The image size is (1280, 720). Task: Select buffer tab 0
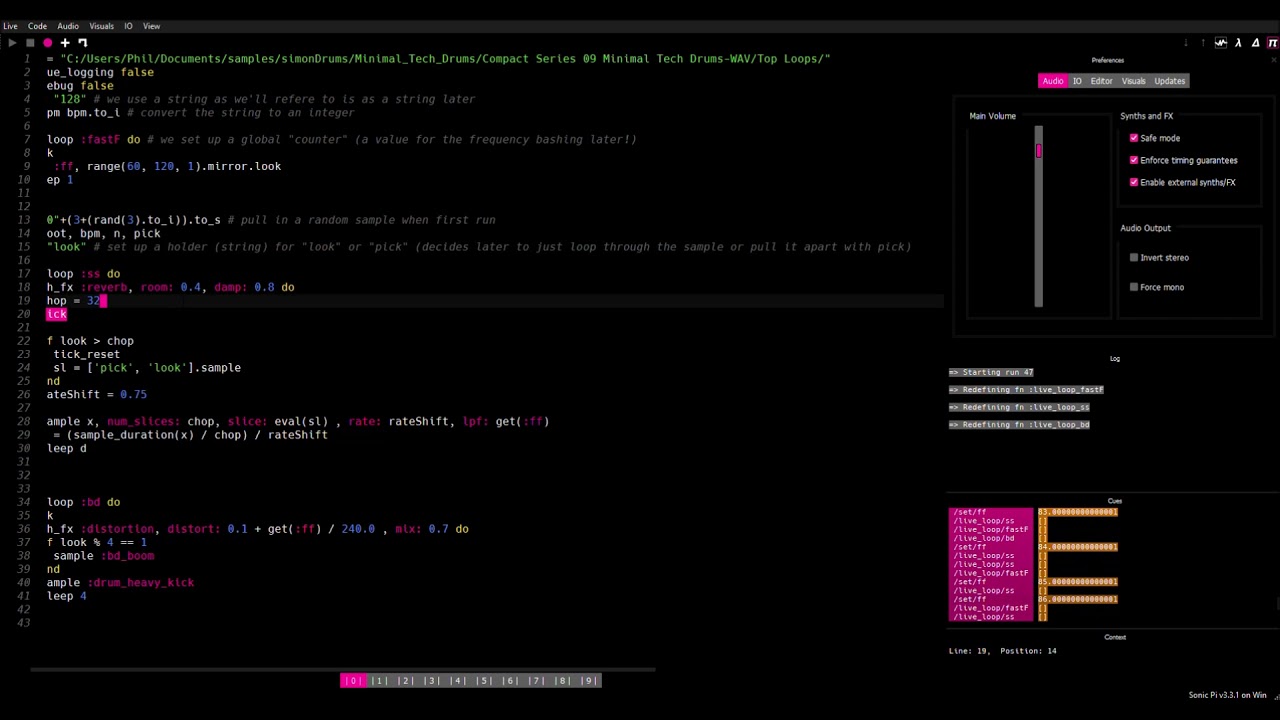pos(353,681)
